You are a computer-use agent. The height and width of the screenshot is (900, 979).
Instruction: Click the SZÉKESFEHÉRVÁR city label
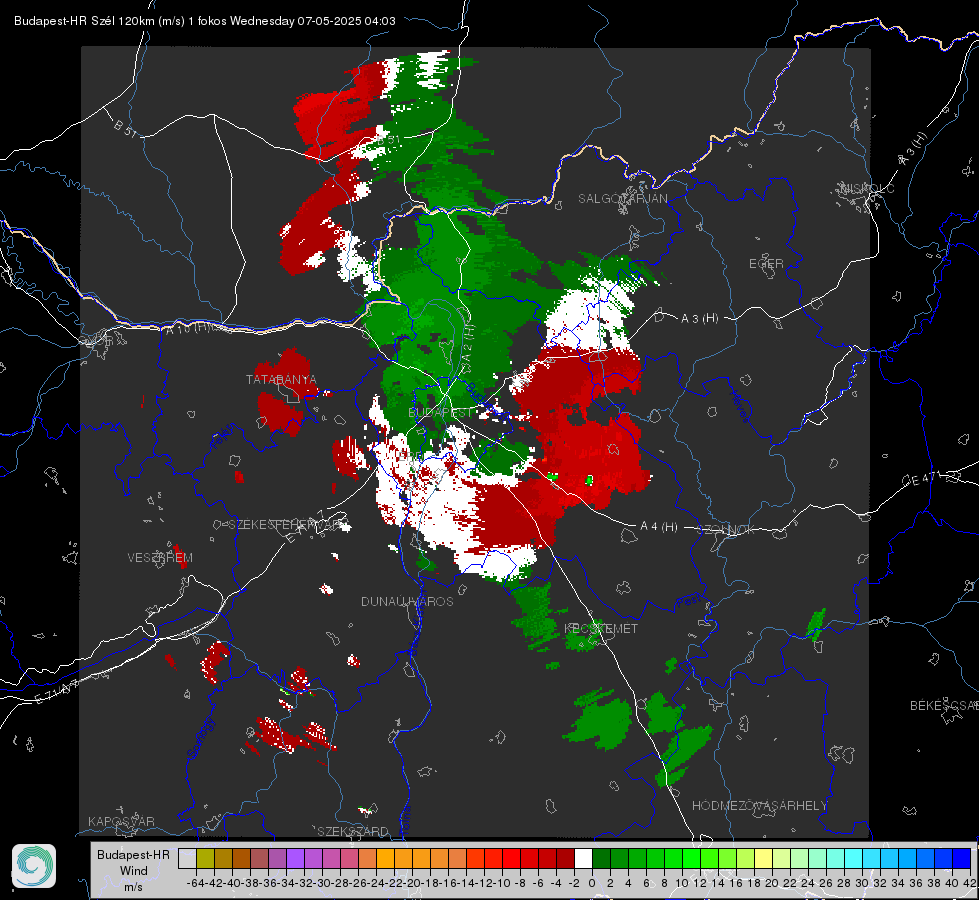pos(287,525)
